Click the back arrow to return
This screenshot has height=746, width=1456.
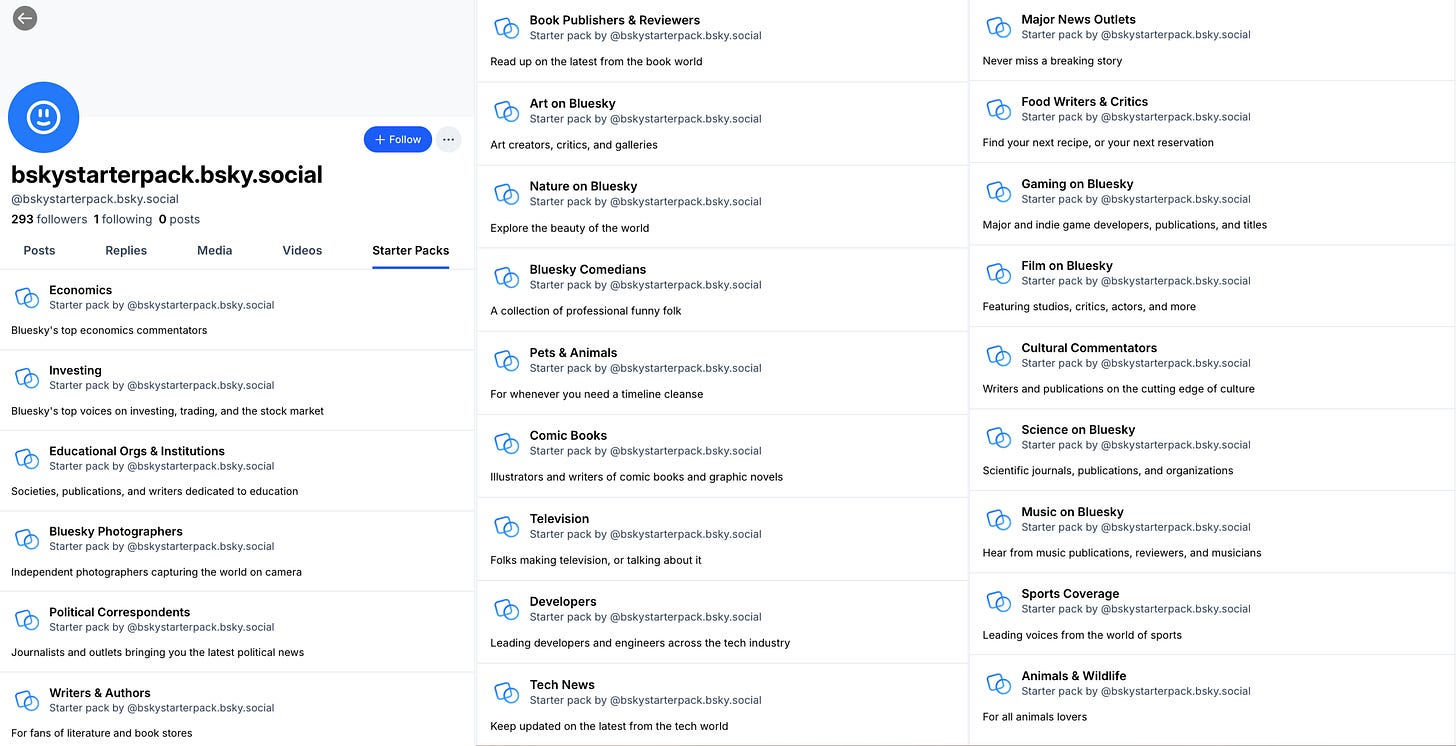[x=24, y=18]
